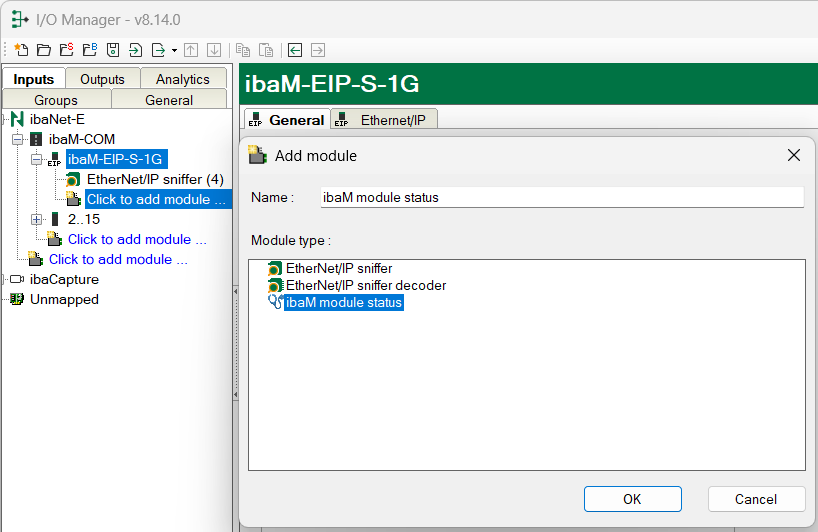Image resolution: width=818 pixels, height=532 pixels.
Task: Click the add-module icon under ibaM-EIP-S-1G
Action: pos(73,199)
